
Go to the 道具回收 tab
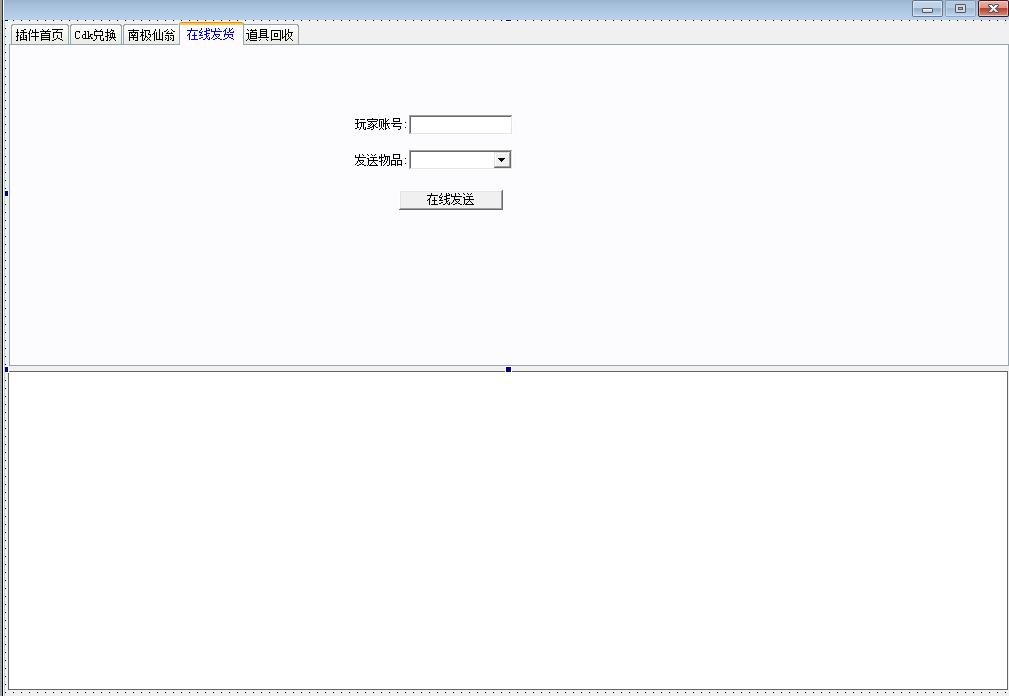[x=270, y=35]
